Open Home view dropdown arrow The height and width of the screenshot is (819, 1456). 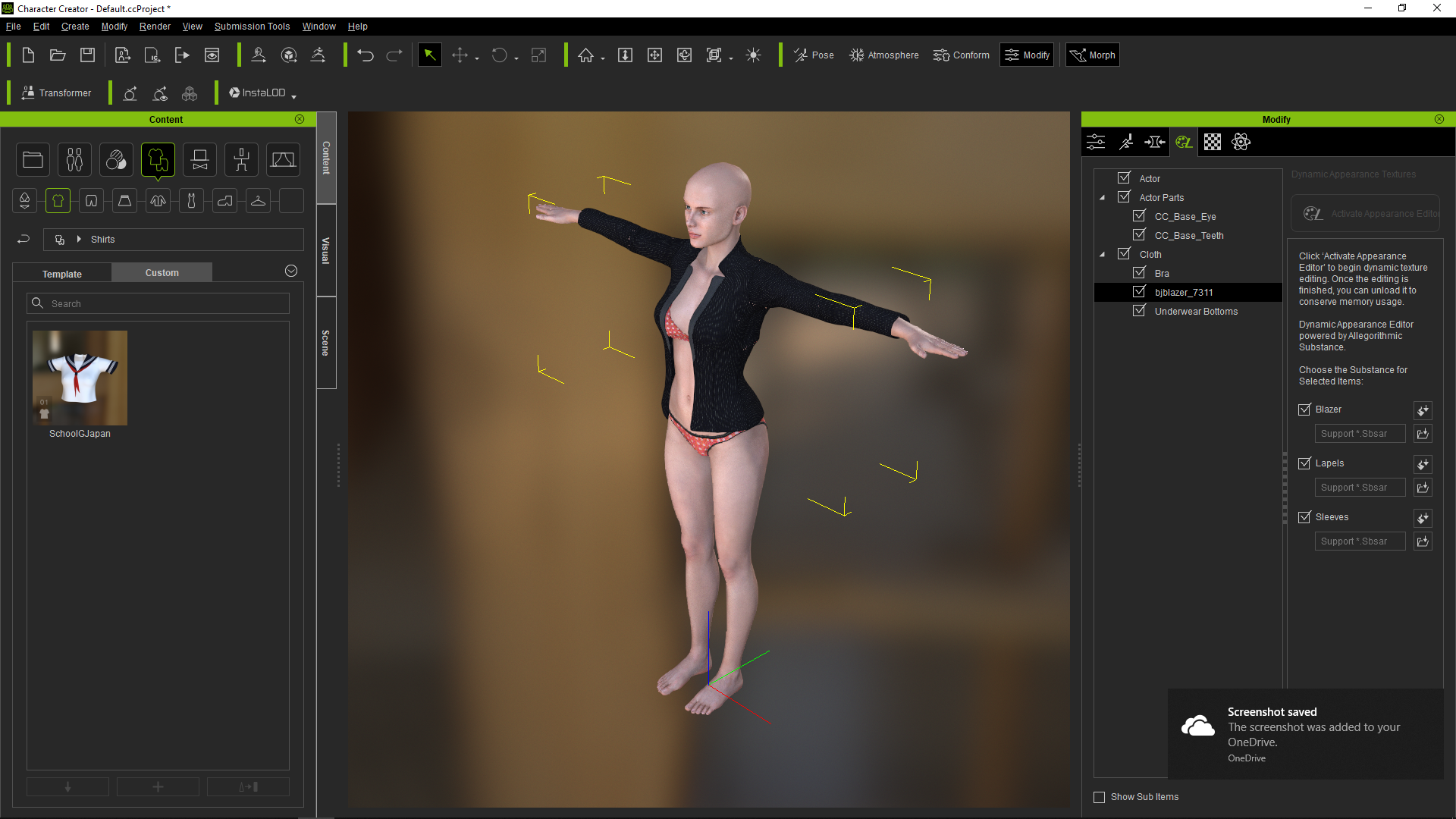[x=603, y=58]
